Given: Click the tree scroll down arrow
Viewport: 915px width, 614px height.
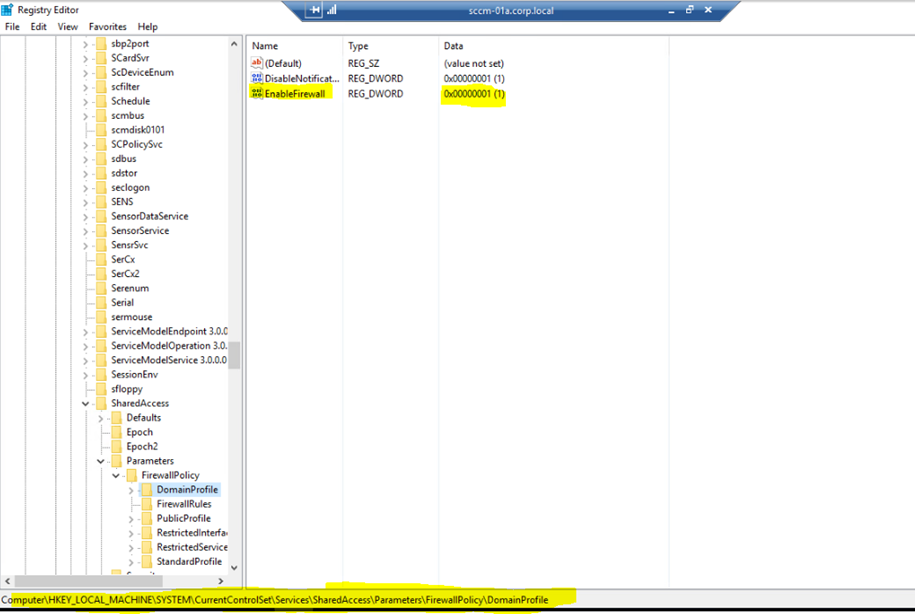Looking at the screenshot, I should tap(234, 567).
